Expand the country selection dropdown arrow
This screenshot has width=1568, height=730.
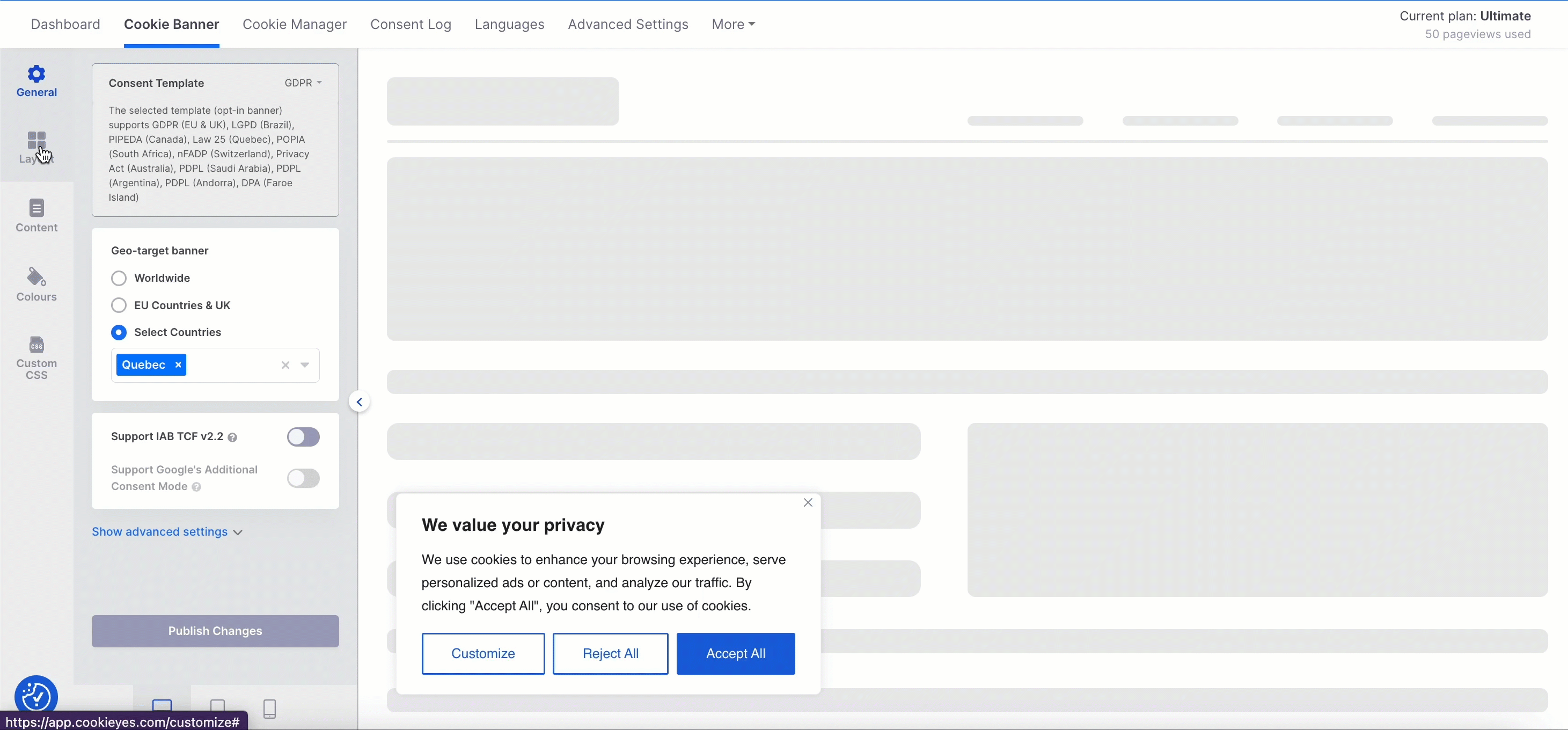305,364
